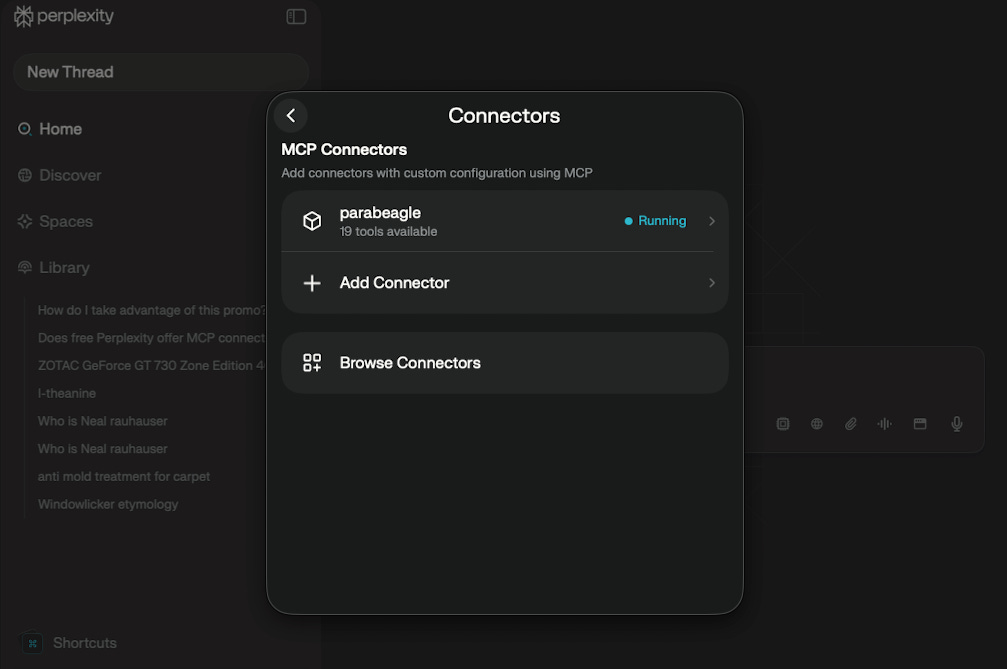Click the Connectors dialog title

click(x=504, y=116)
